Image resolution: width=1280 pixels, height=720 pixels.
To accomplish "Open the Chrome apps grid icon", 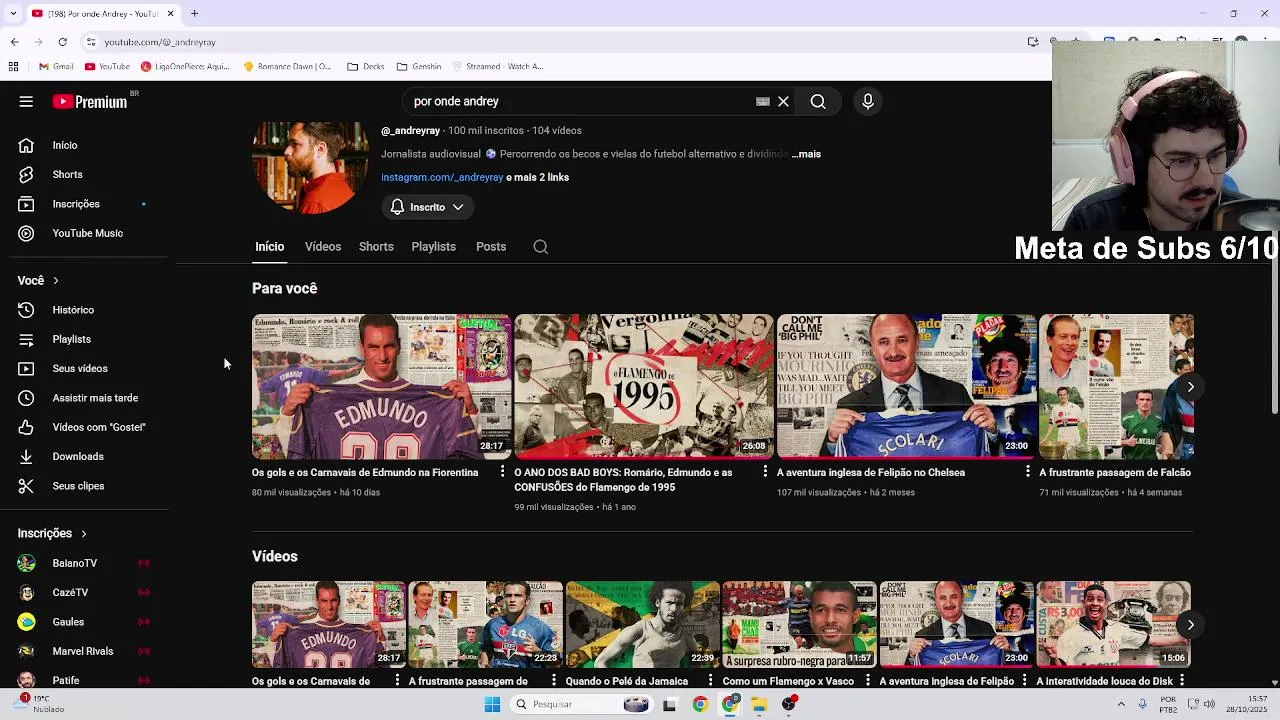I will pyautogui.click(x=13, y=67).
